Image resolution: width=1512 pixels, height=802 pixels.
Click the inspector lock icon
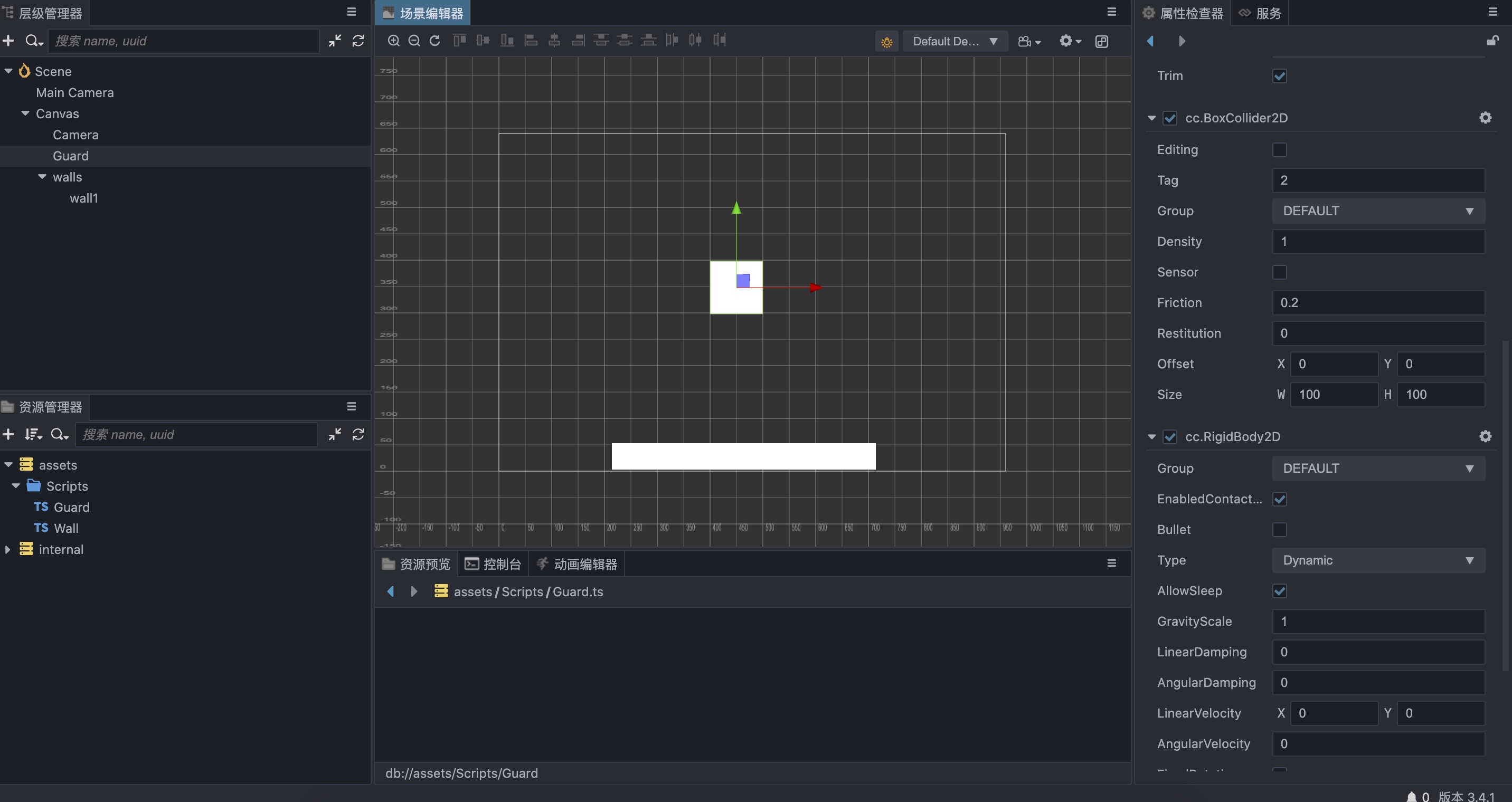tap(1492, 41)
